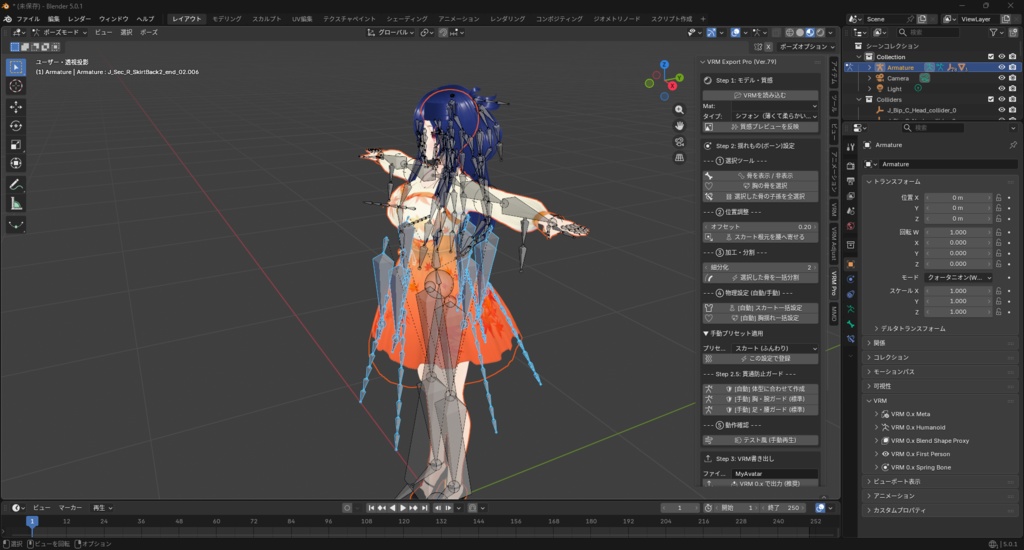Adjust the offset 0.20 slider

pos(760,227)
